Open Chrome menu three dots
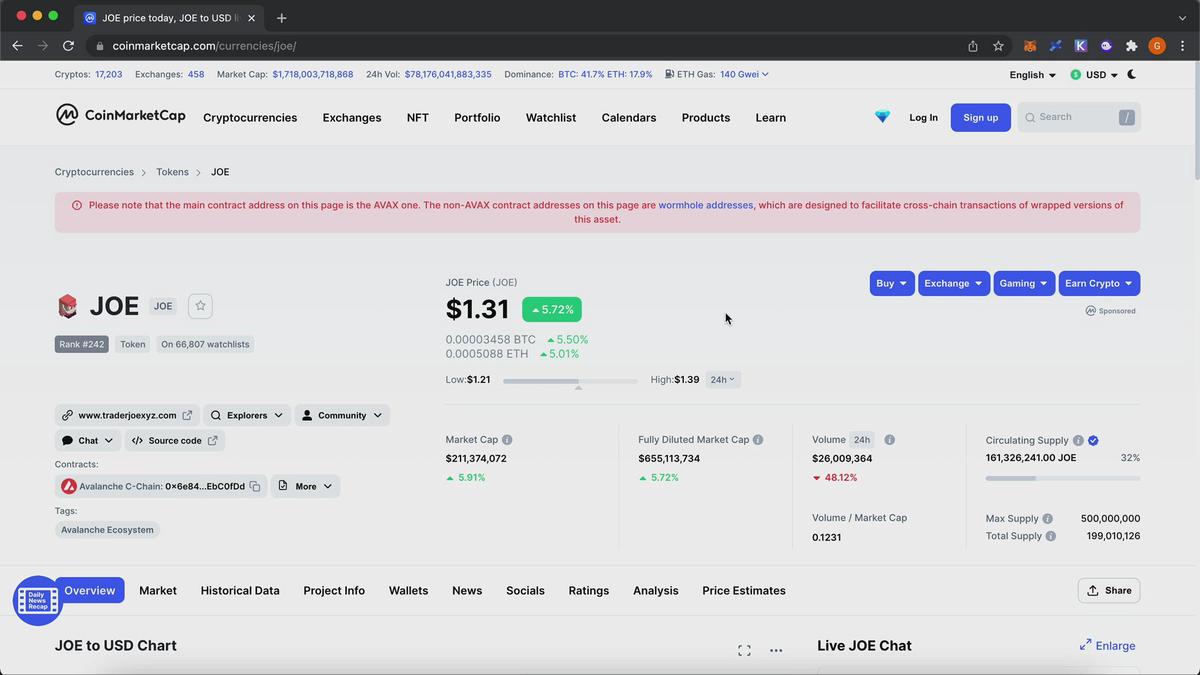This screenshot has height=675, width=1200. (x=1182, y=46)
